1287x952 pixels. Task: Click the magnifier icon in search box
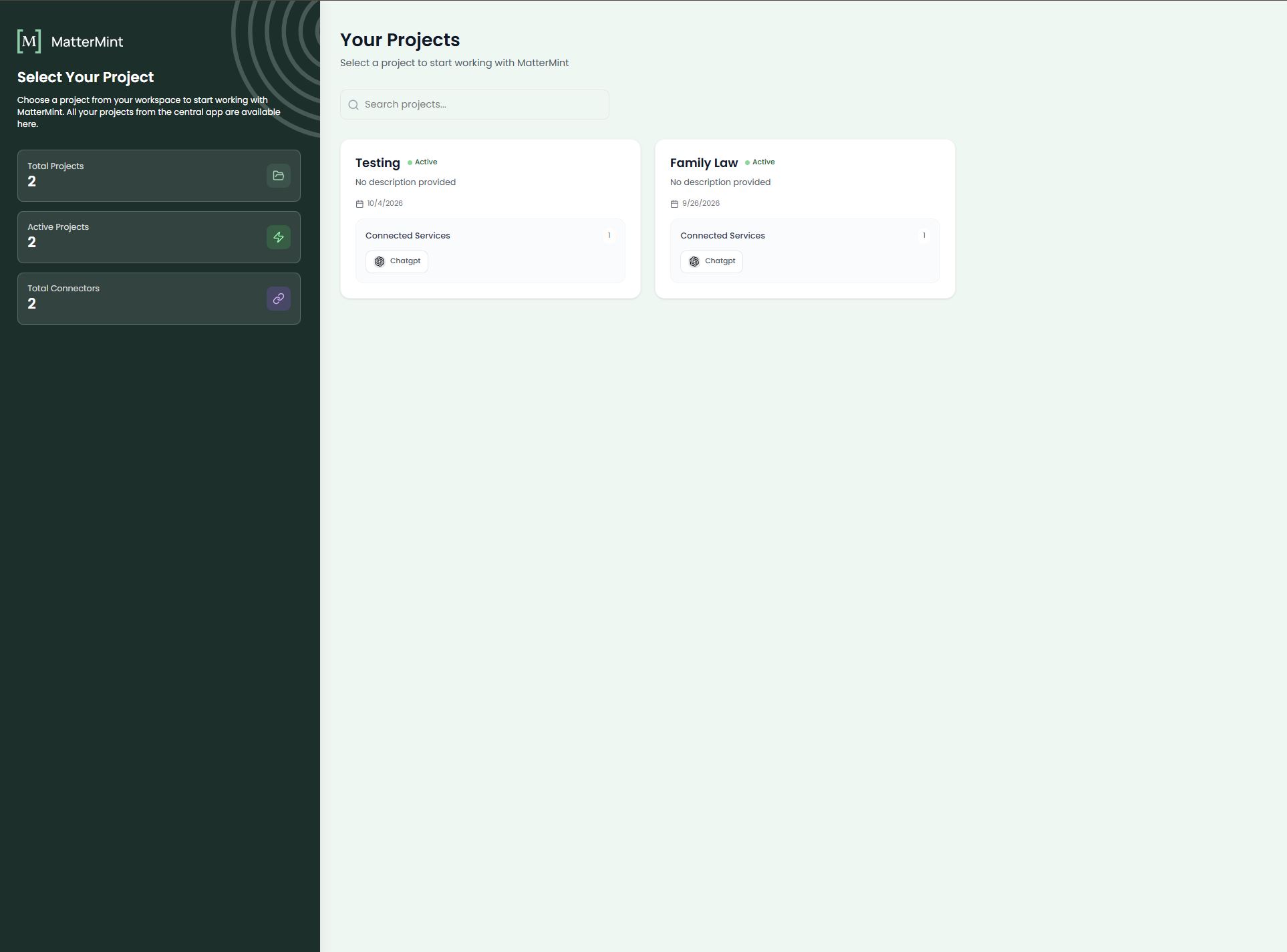353,105
